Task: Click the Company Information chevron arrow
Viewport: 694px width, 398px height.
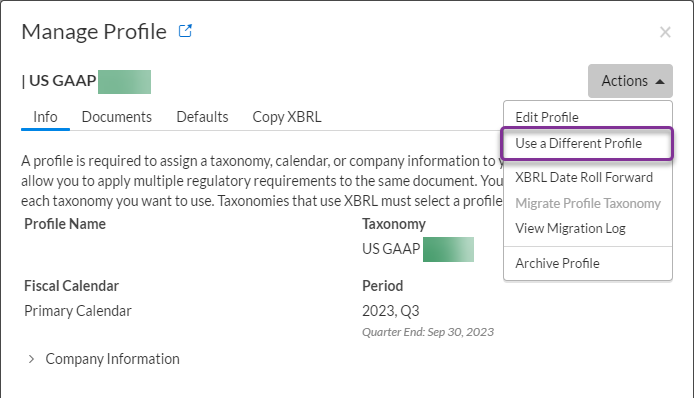Action: [x=31, y=359]
